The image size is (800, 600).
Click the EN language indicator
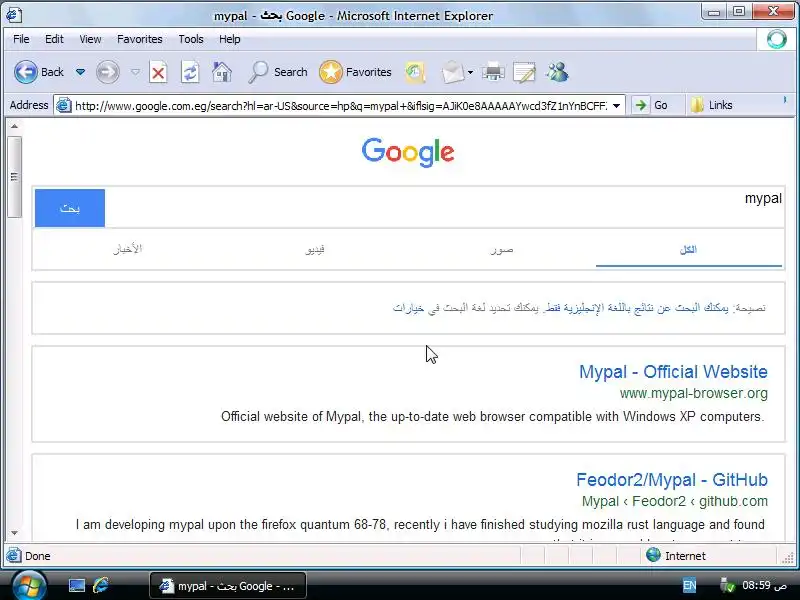point(689,585)
